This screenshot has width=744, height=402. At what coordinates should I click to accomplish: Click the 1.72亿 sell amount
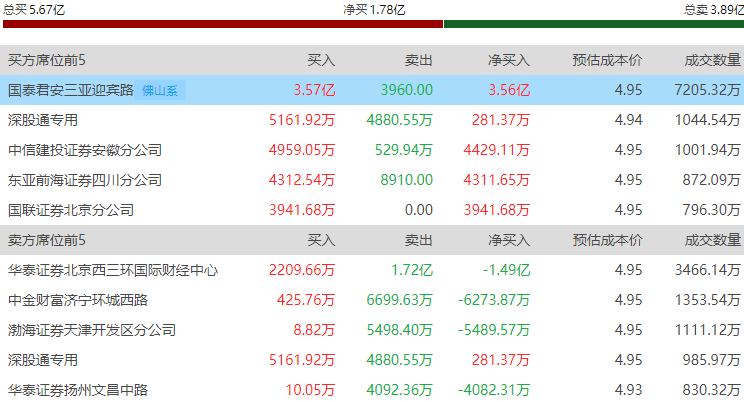pyautogui.click(x=412, y=270)
